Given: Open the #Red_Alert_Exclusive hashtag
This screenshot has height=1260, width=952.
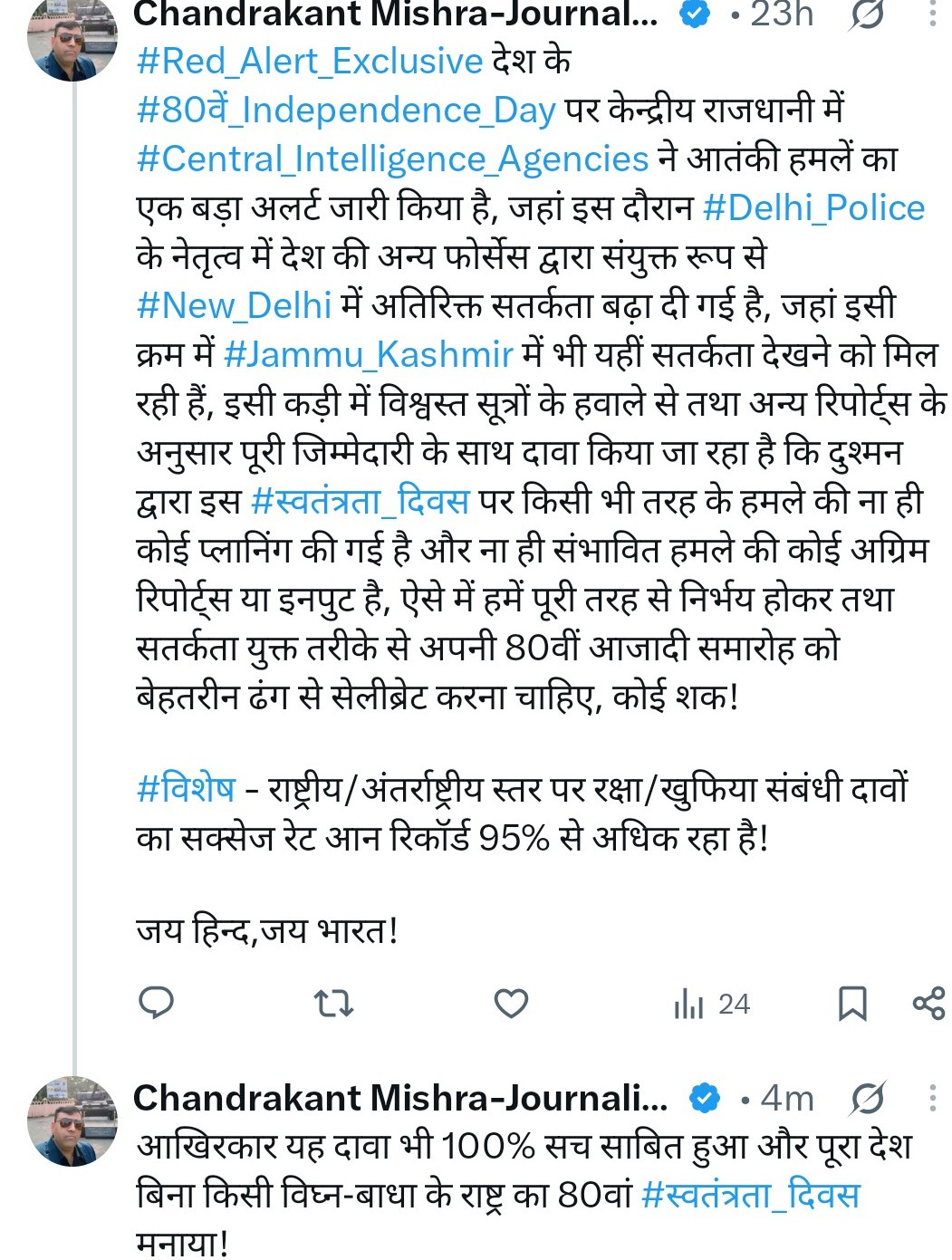Looking at the screenshot, I should coord(309,62).
